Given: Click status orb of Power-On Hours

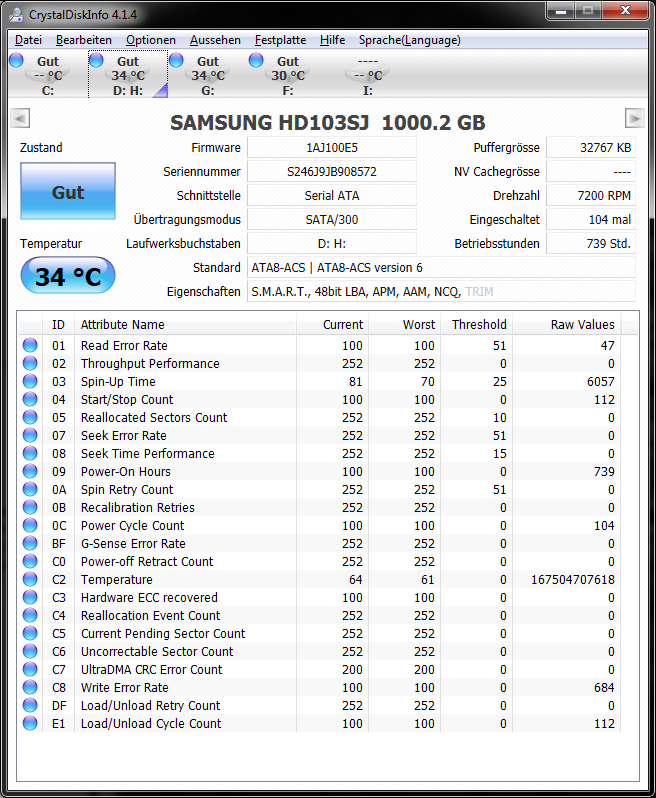Looking at the screenshot, I should (x=30, y=471).
